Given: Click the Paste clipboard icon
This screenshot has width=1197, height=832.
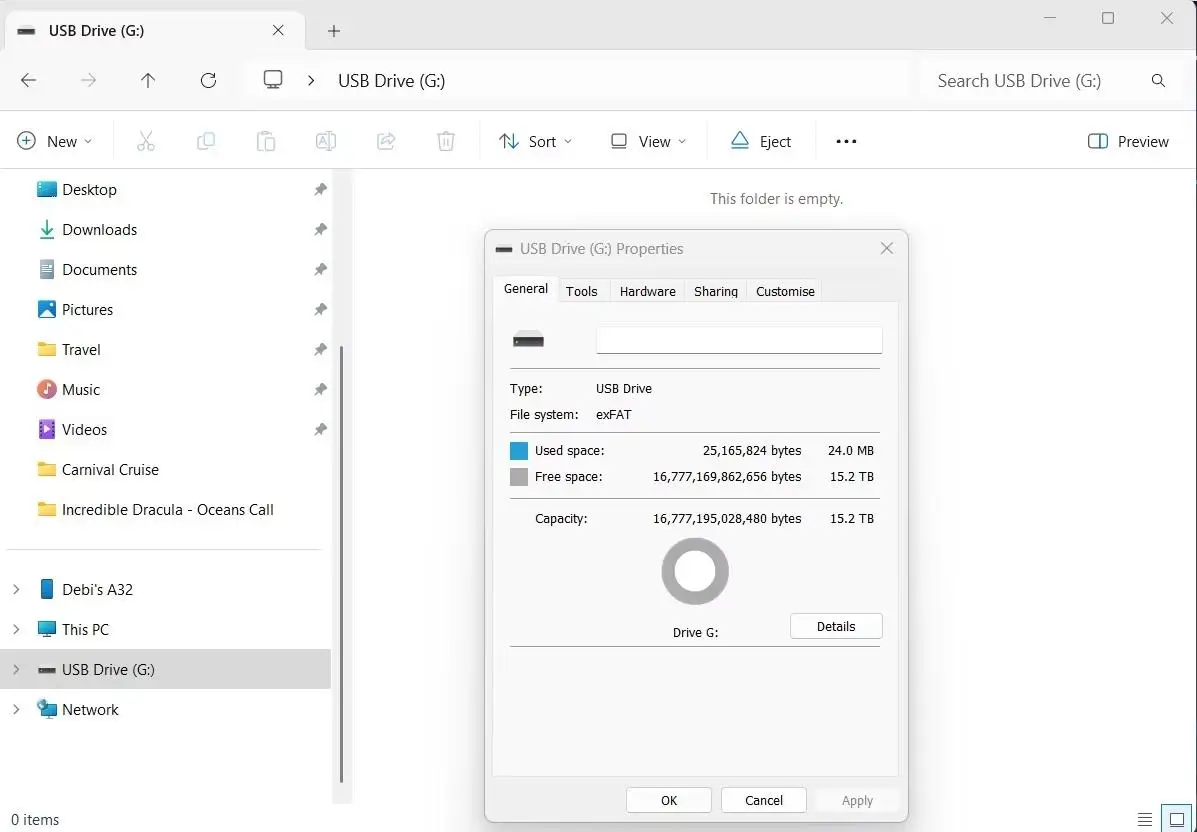Looking at the screenshot, I should pos(266,141).
